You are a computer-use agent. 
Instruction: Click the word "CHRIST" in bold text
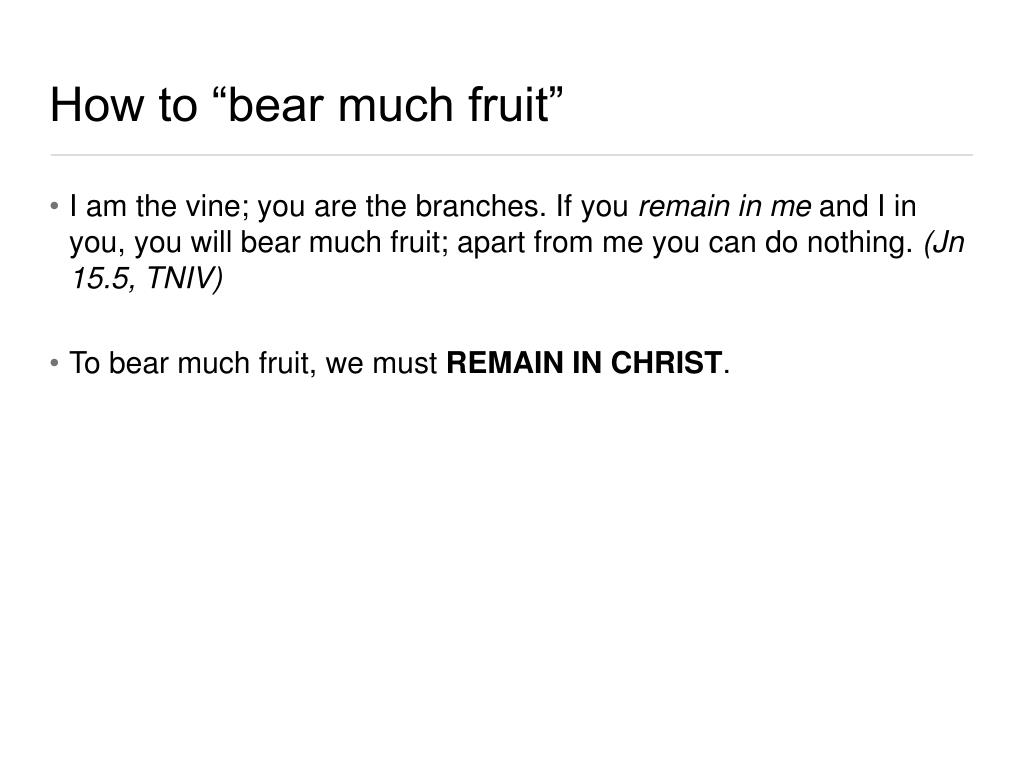click(666, 363)
